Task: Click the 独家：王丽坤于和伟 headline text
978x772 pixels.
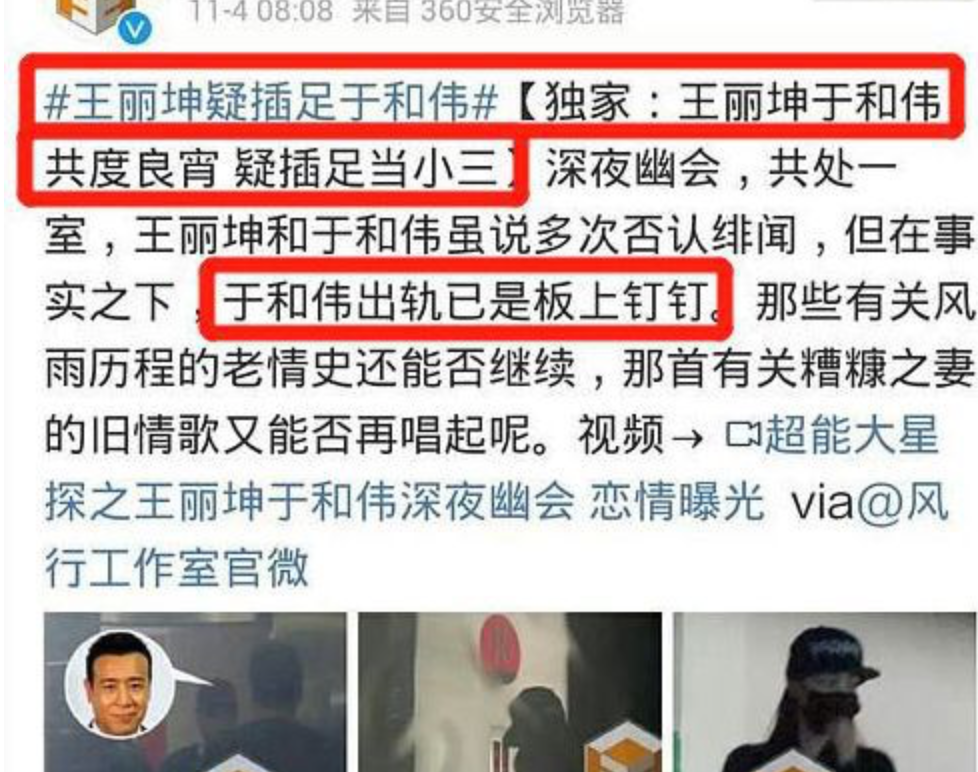Action: click(743, 102)
